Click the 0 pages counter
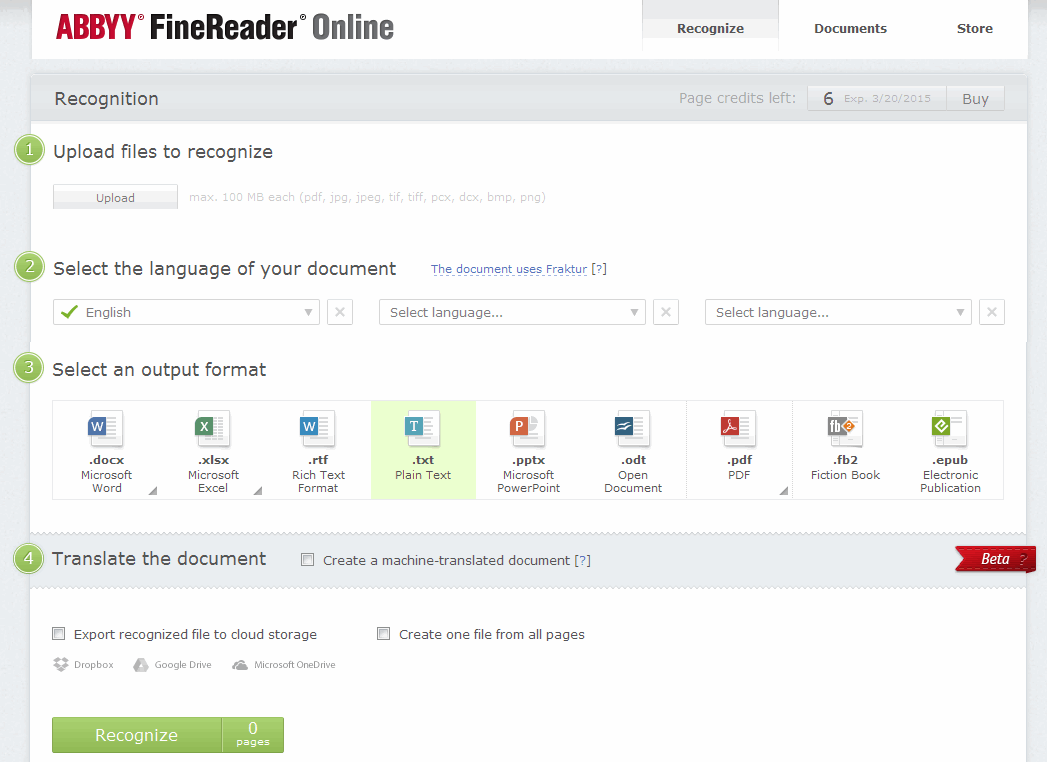Screen dimensions: 1047x762 point(253,735)
